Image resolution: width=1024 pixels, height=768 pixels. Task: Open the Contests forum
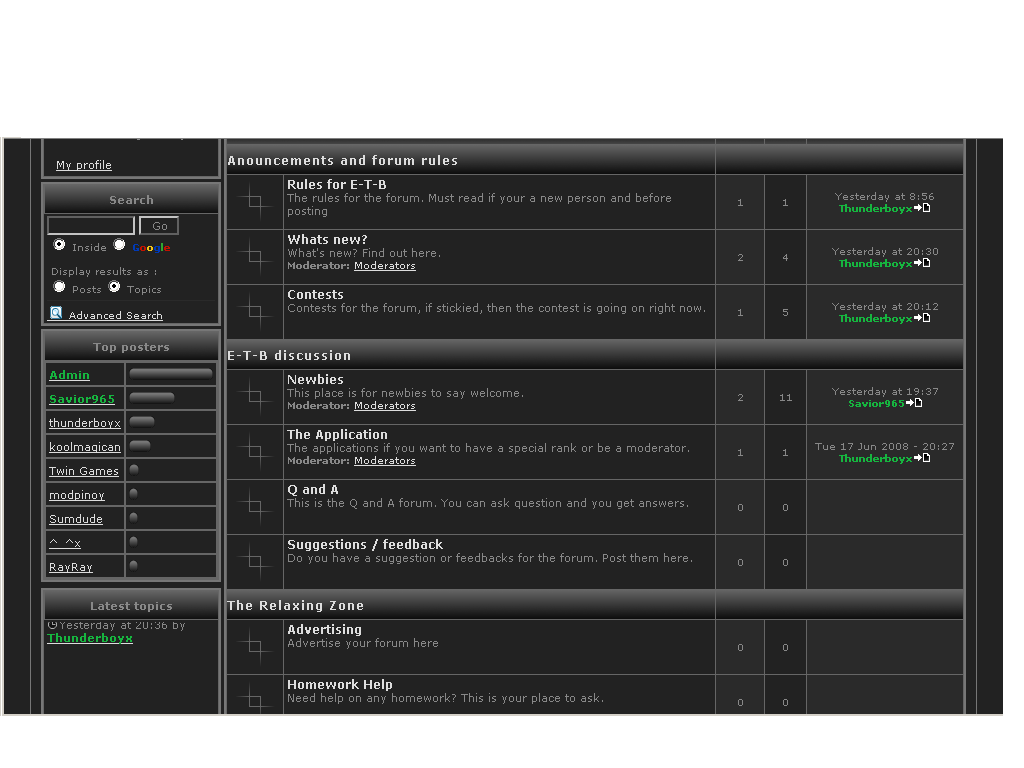(315, 295)
